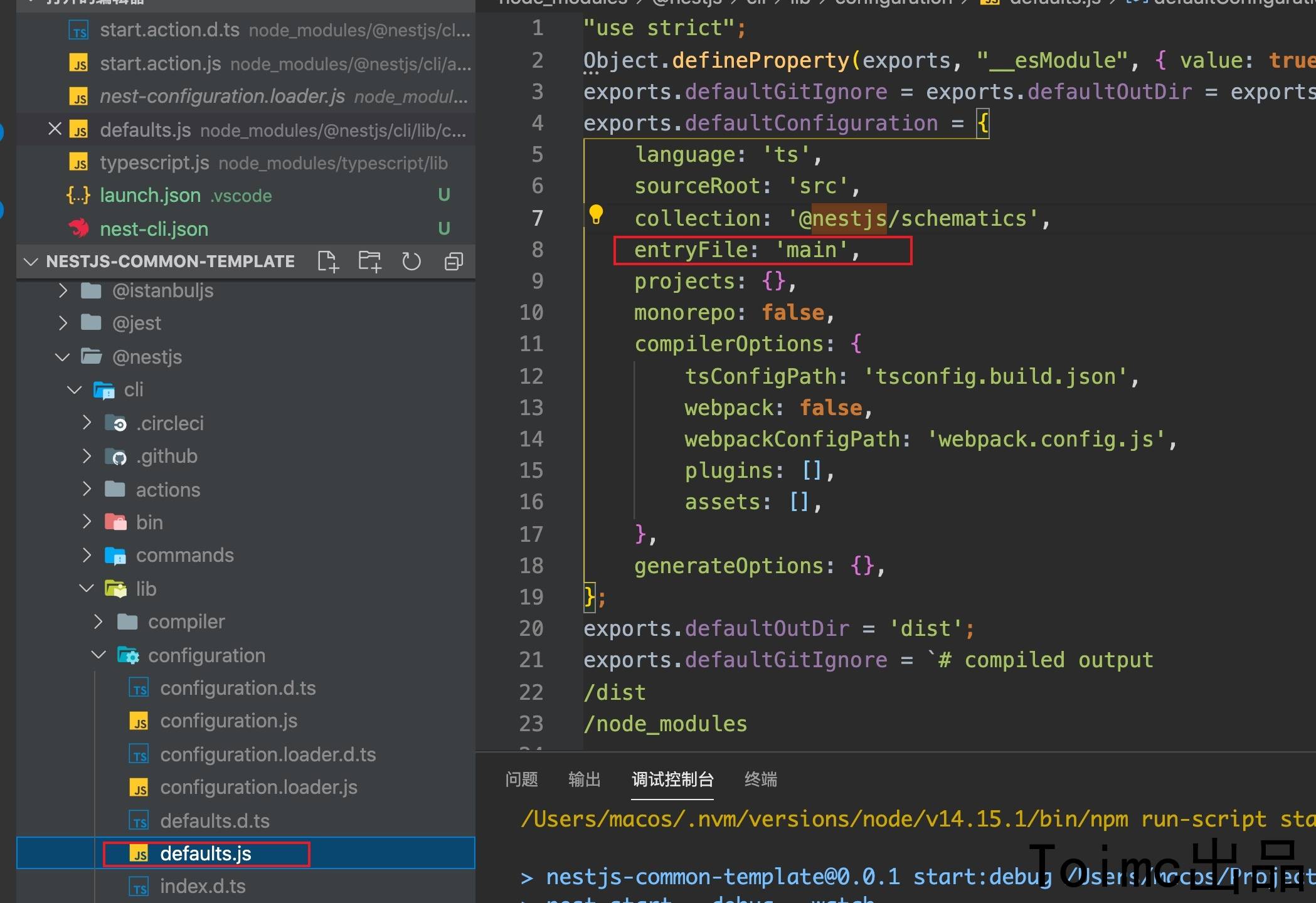Click the '@nestjs/schematics' string on line 7

coord(913,218)
